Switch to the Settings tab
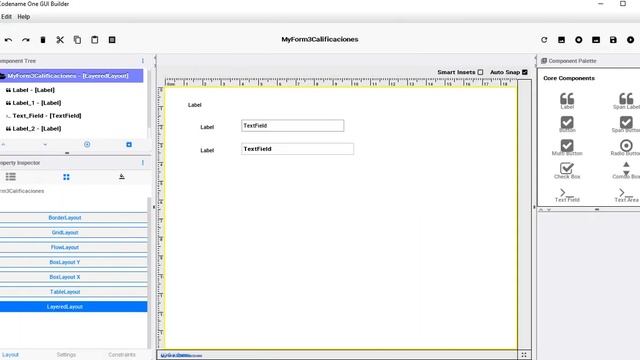 click(x=66, y=355)
